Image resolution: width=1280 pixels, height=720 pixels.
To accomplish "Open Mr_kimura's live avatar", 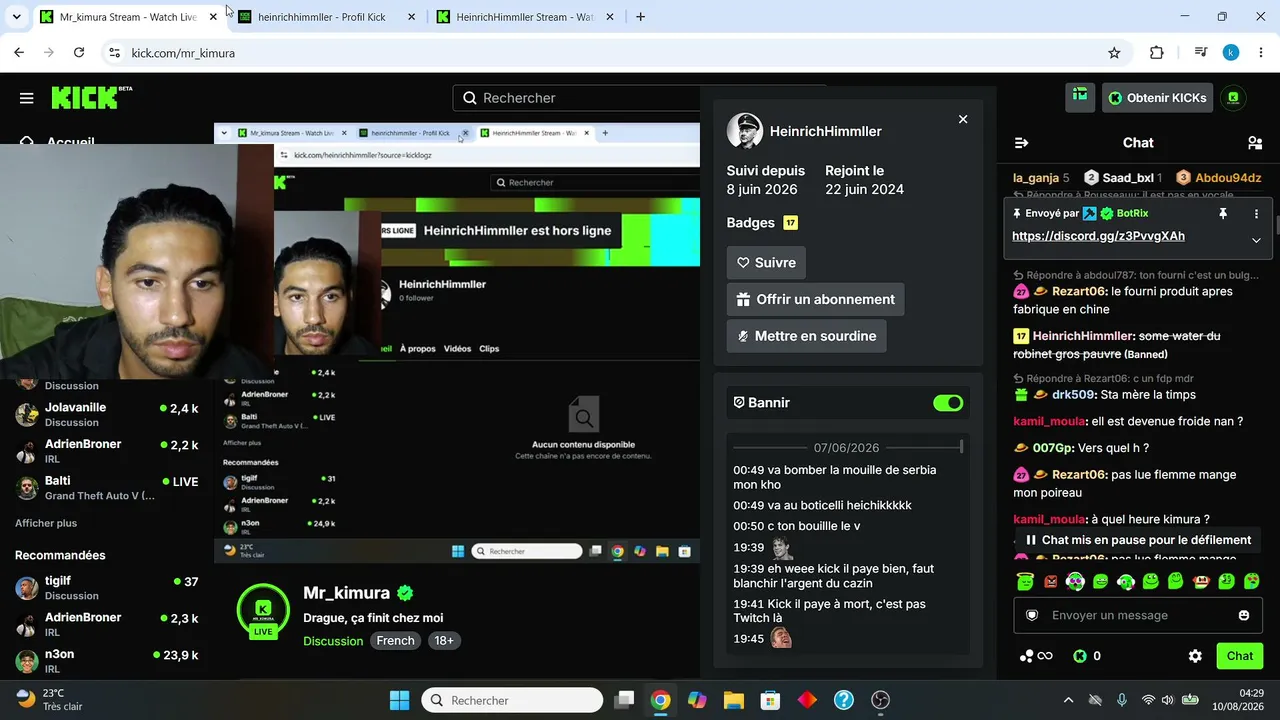I will (x=263, y=611).
